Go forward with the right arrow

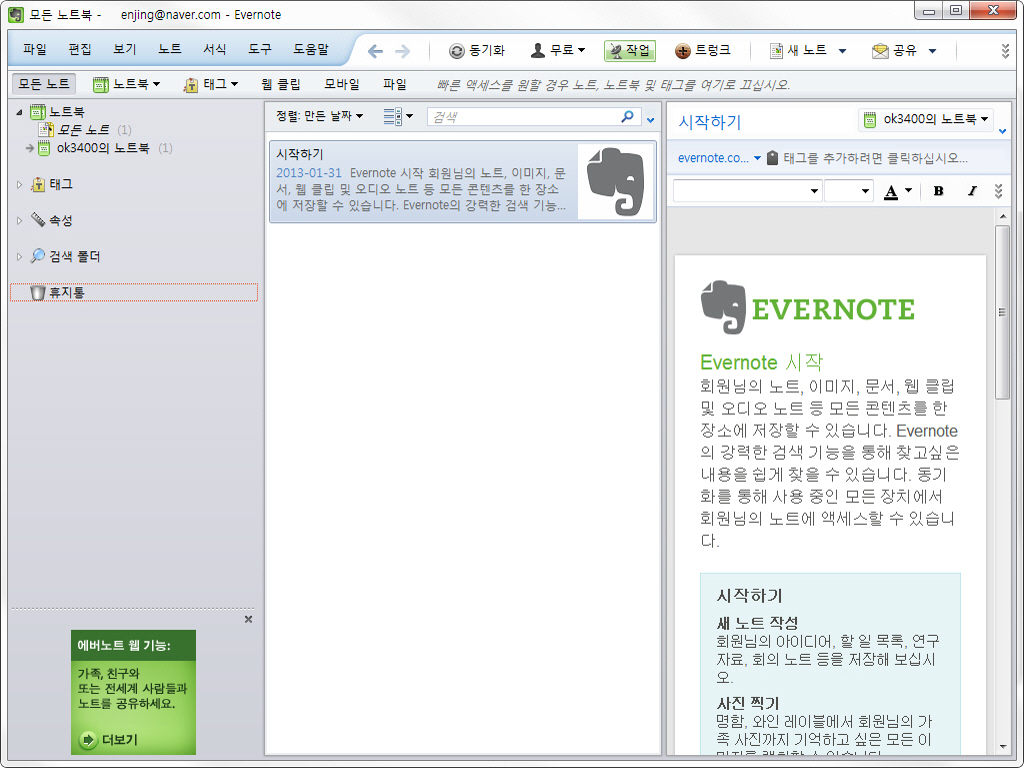(x=403, y=51)
